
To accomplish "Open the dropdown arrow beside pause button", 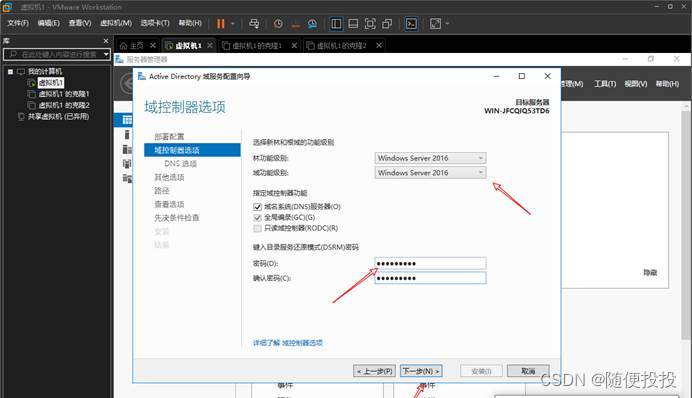I will coord(233,24).
